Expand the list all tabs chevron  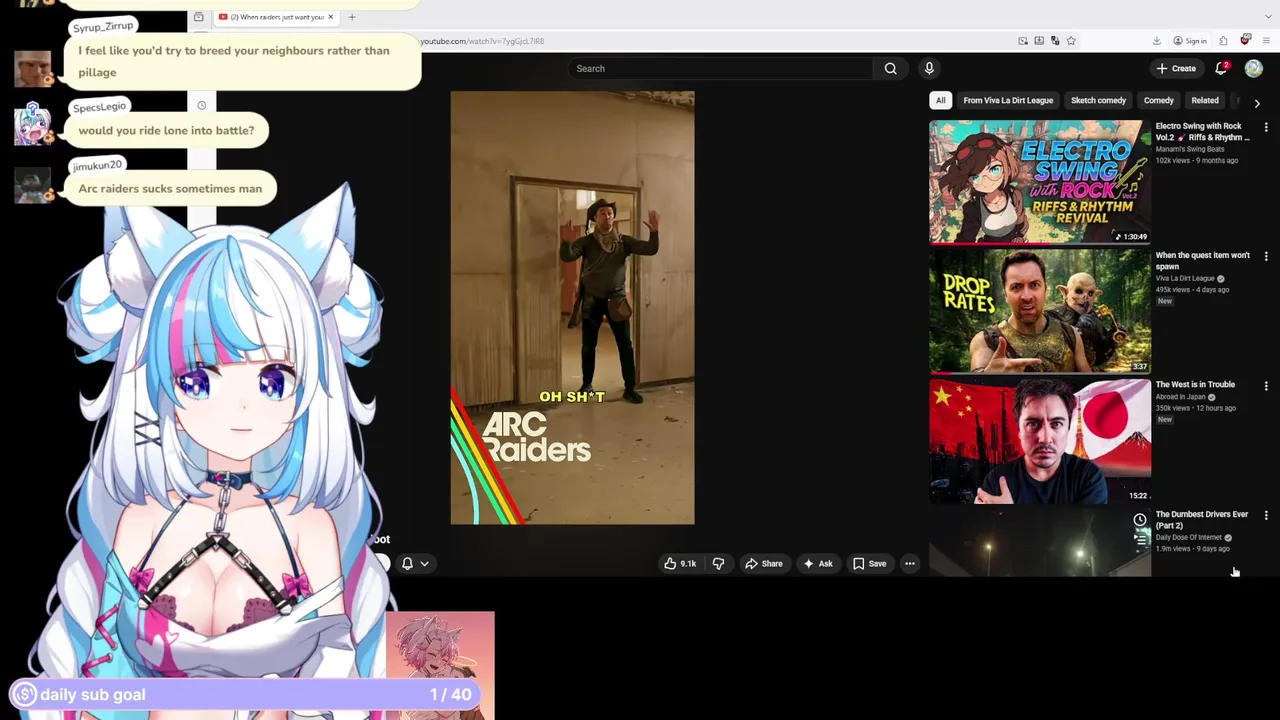click(x=1270, y=17)
